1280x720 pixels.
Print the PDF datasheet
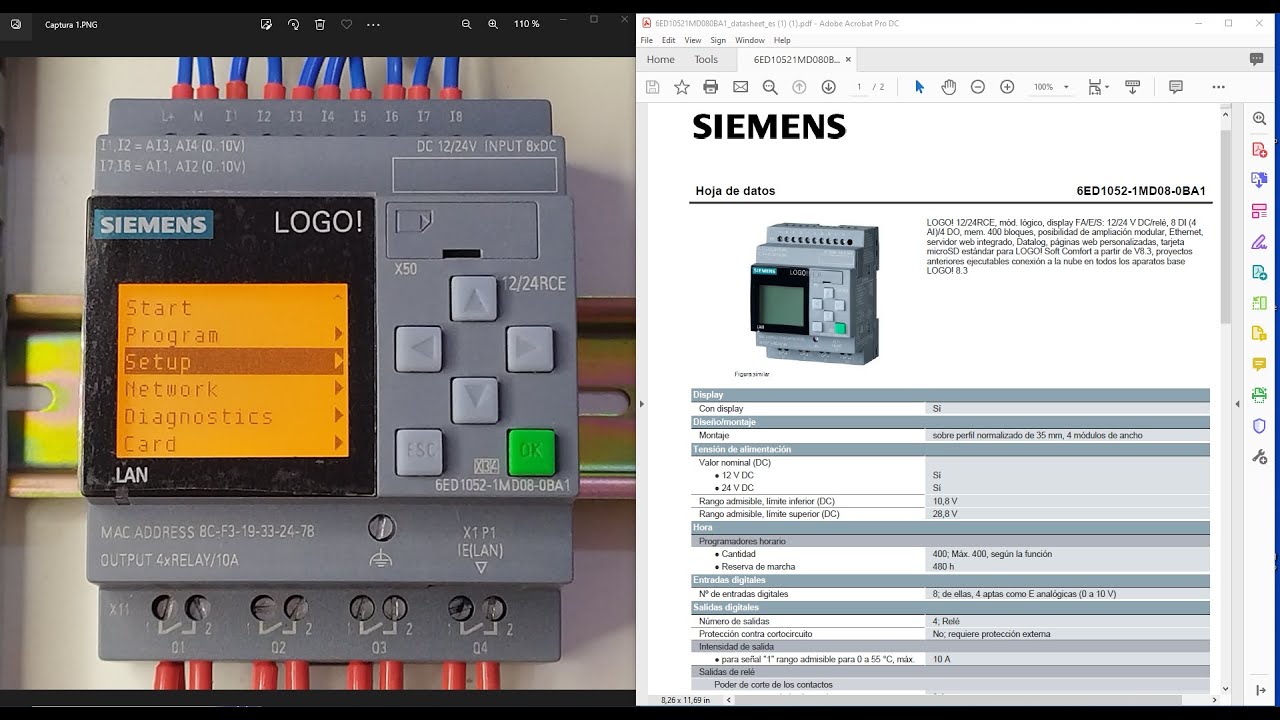point(710,87)
